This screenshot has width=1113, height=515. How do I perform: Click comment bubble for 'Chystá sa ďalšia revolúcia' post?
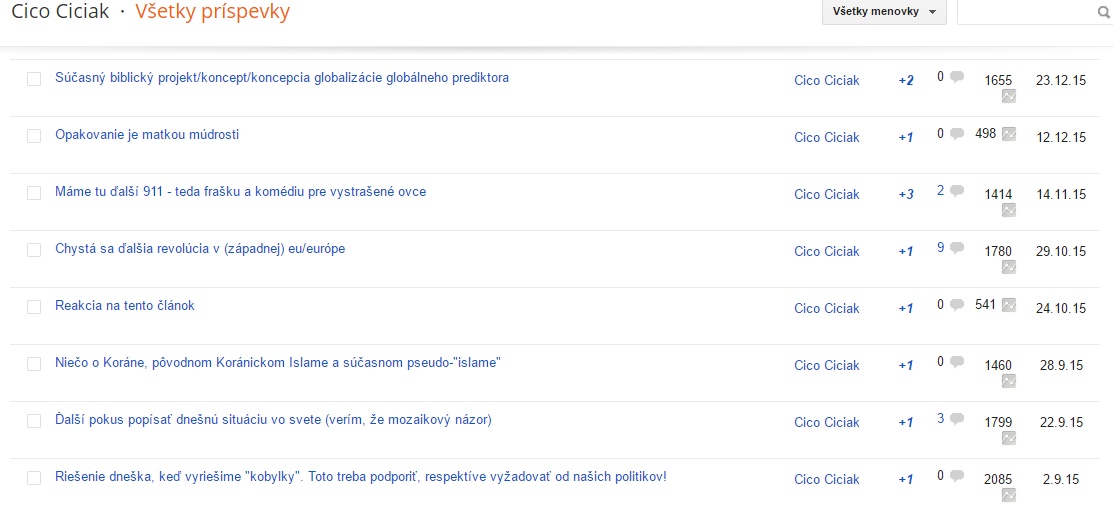click(x=957, y=248)
